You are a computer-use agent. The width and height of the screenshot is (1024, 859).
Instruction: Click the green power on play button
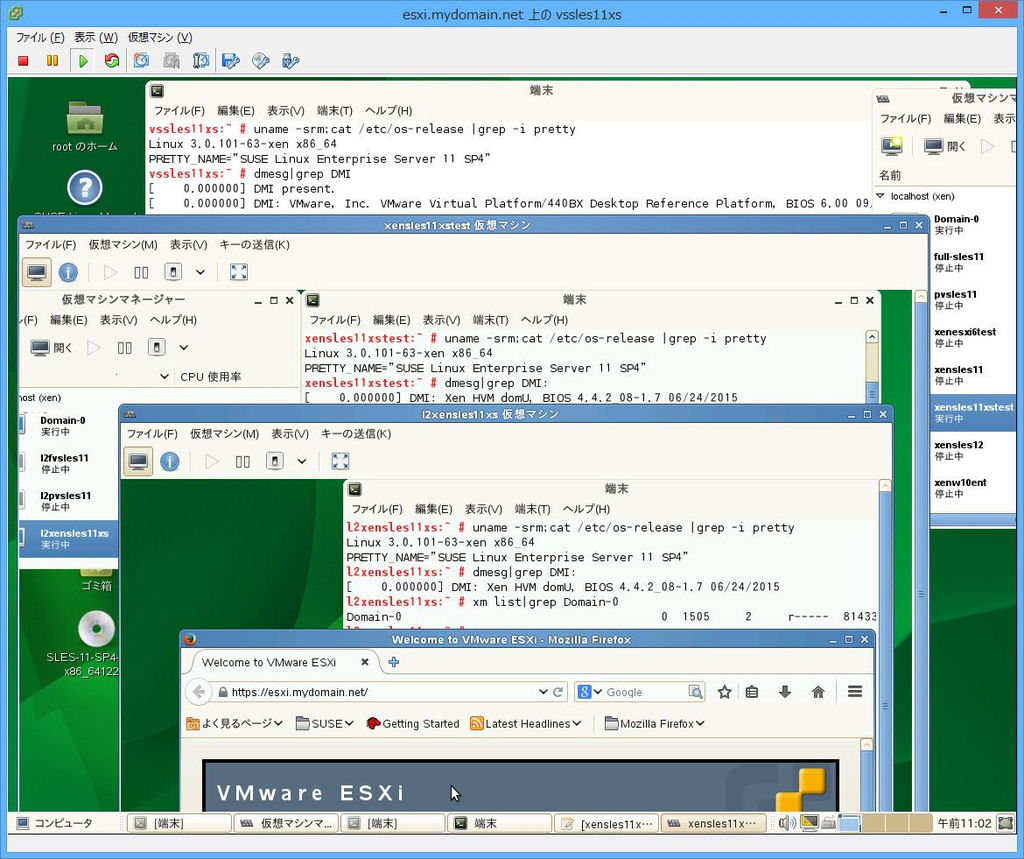tap(83, 61)
